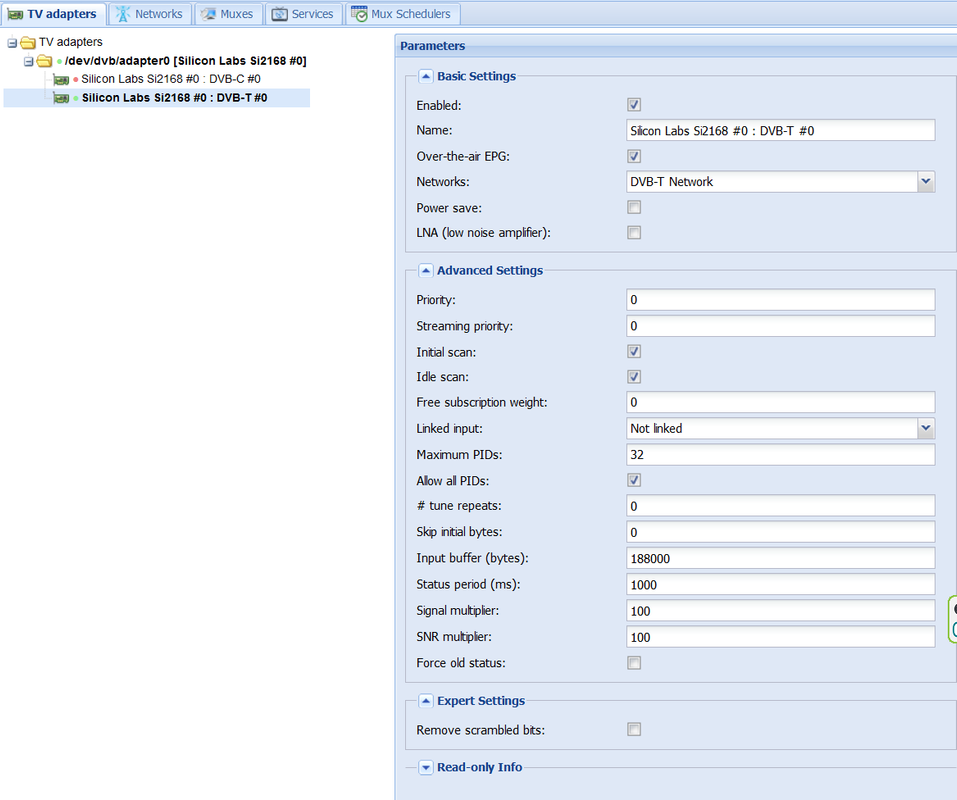Collapse the Advanced Settings section
The height and width of the screenshot is (800, 957).
[426, 270]
